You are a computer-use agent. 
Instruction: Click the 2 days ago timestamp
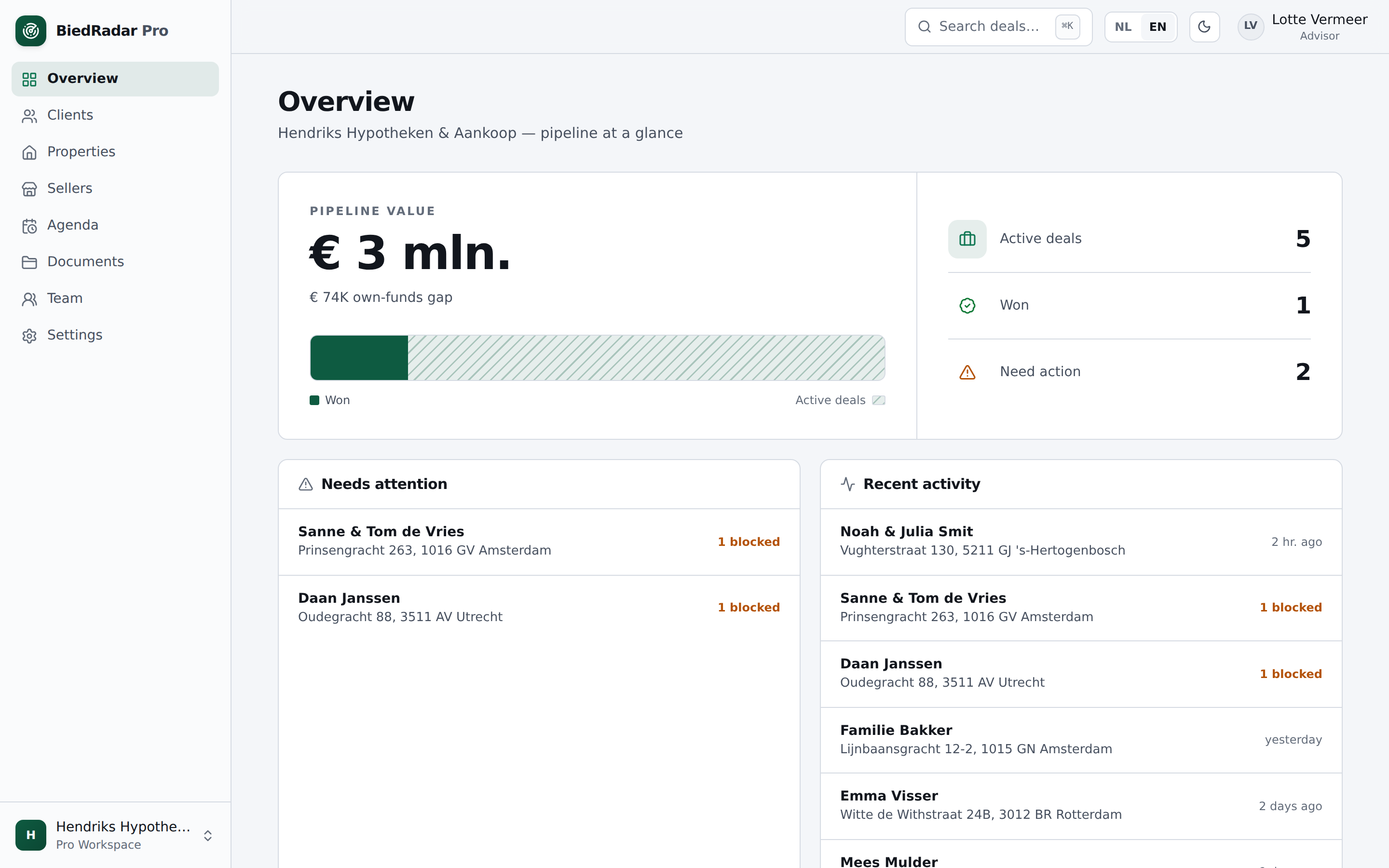(1290, 806)
